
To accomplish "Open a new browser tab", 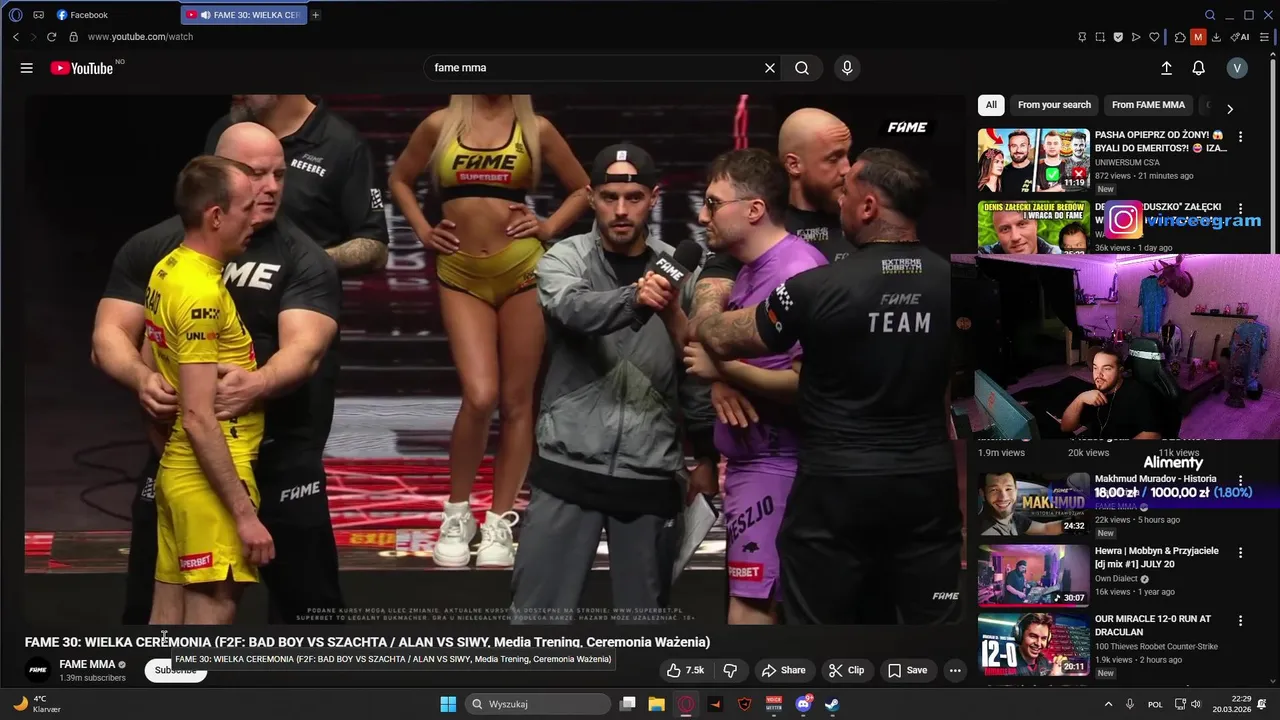I will point(316,15).
